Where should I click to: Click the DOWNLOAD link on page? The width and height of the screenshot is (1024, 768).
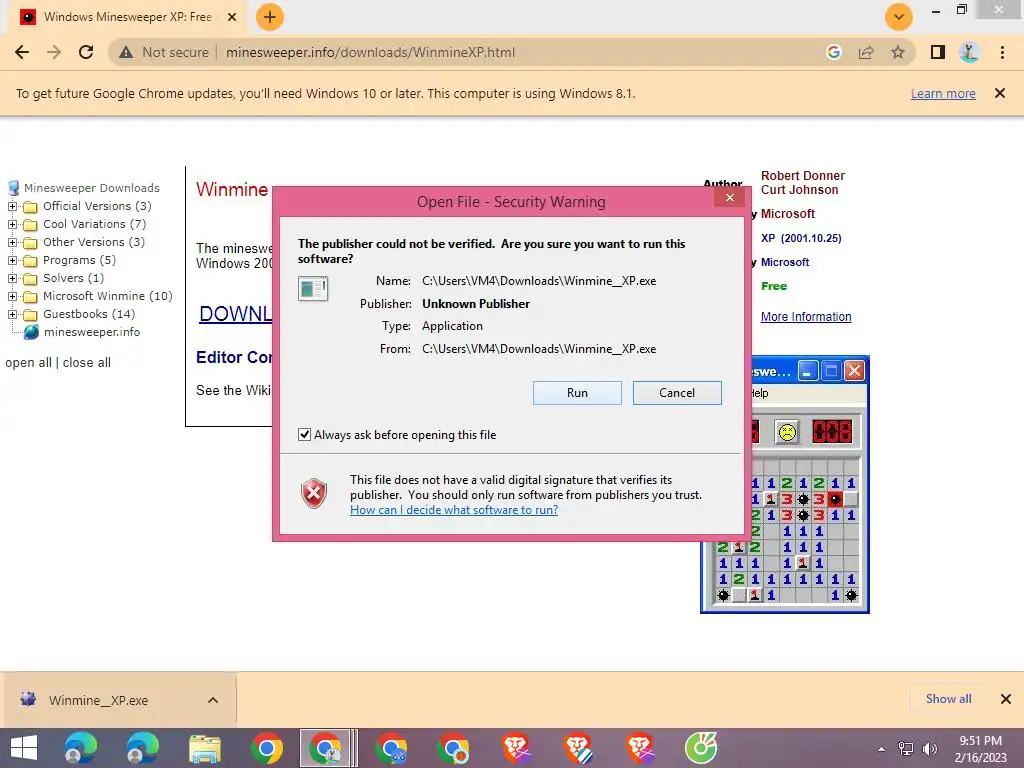(x=235, y=314)
